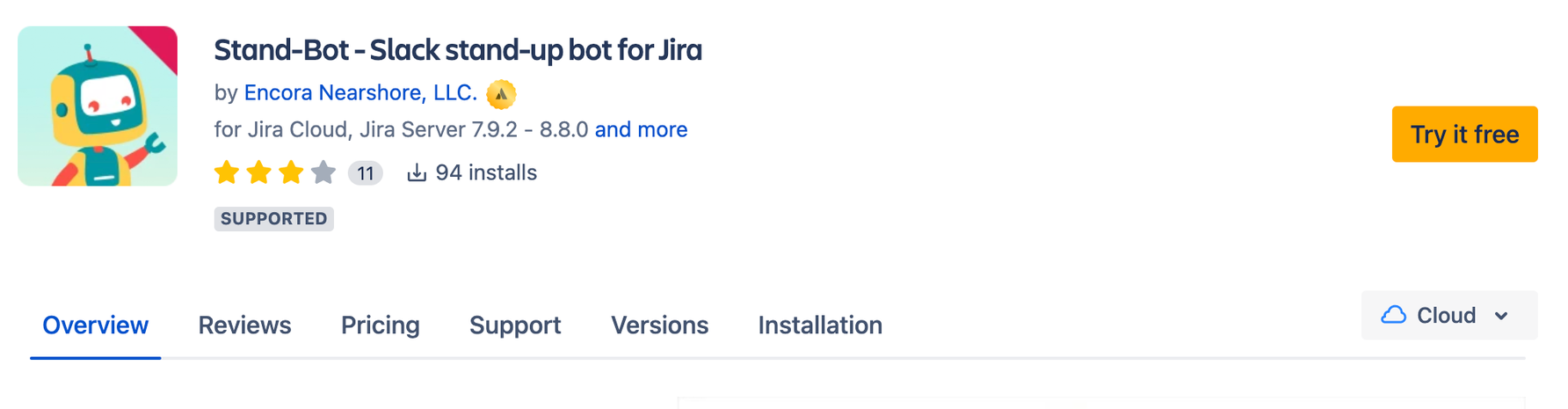Viewport: 1568px width, 409px height.
Task: Open the Support tab
Action: [515, 325]
